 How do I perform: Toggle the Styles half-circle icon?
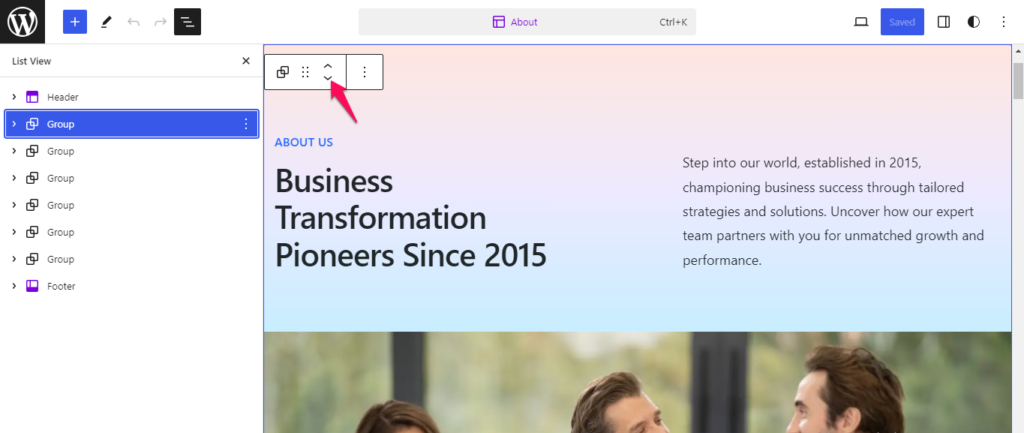click(x=973, y=22)
